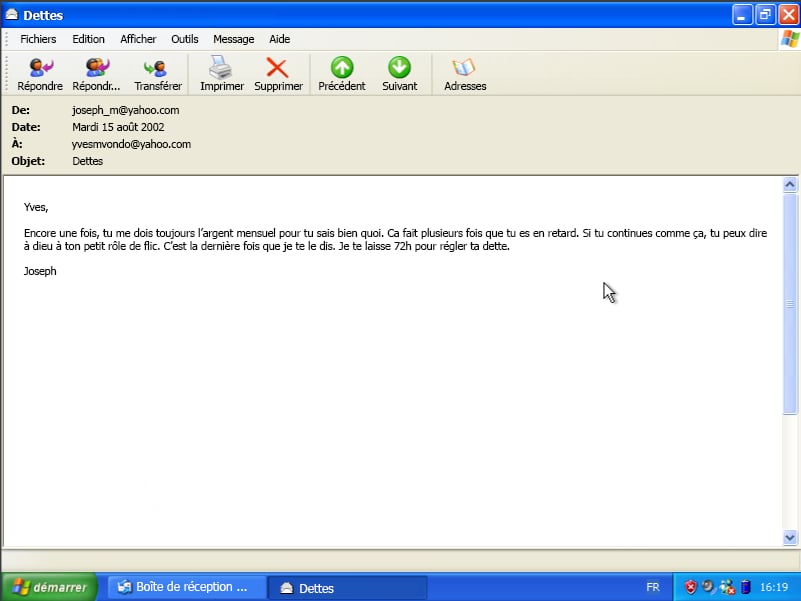Click the red security shield tray icon

coord(691,587)
